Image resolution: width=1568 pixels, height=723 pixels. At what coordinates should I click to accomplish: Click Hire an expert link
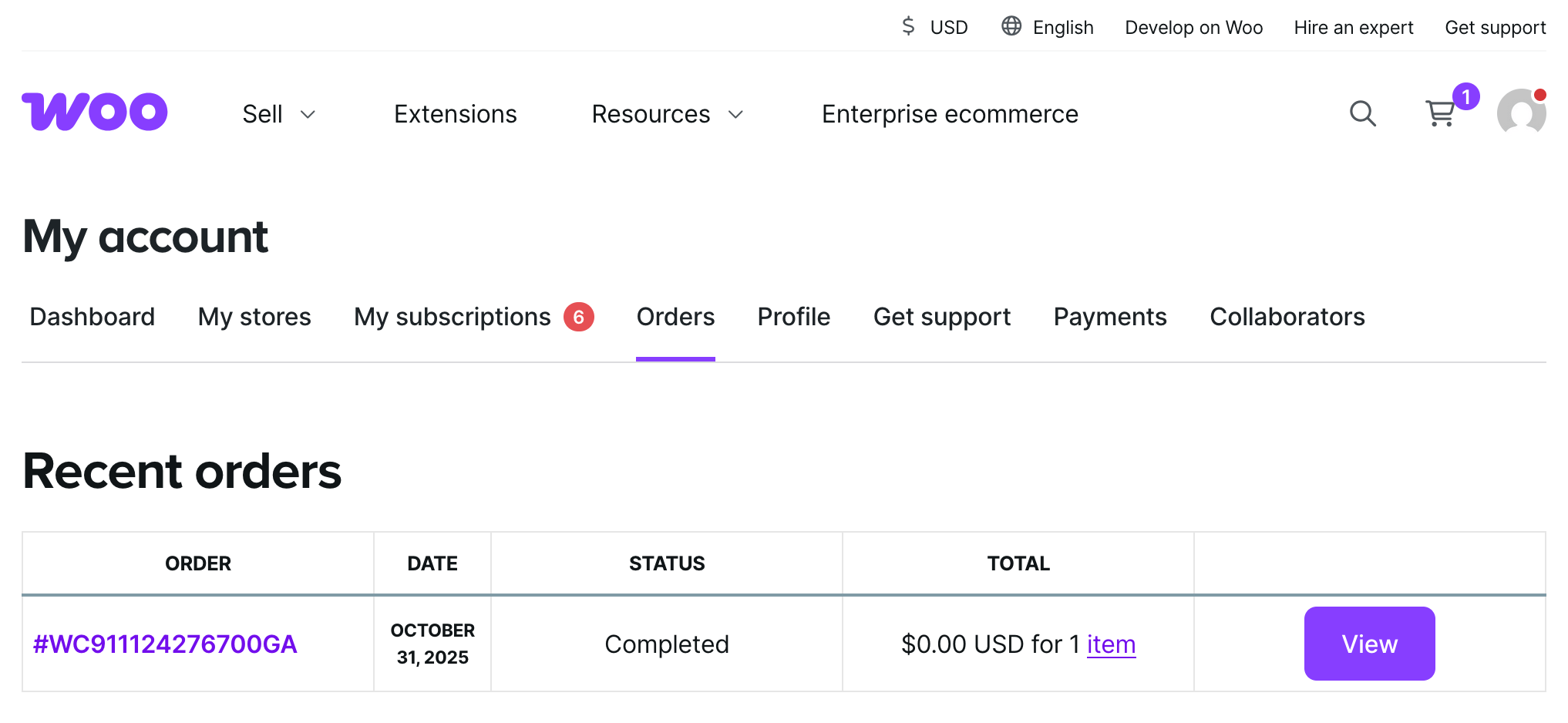[1353, 28]
